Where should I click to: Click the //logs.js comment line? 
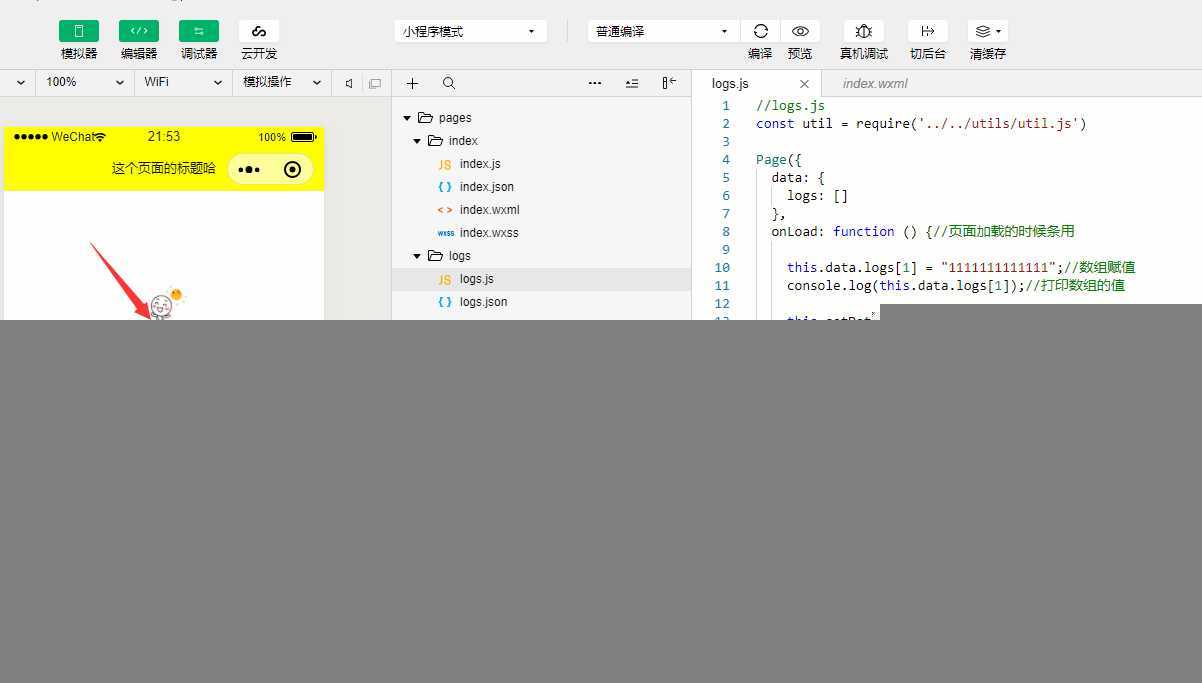click(x=790, y=106)
